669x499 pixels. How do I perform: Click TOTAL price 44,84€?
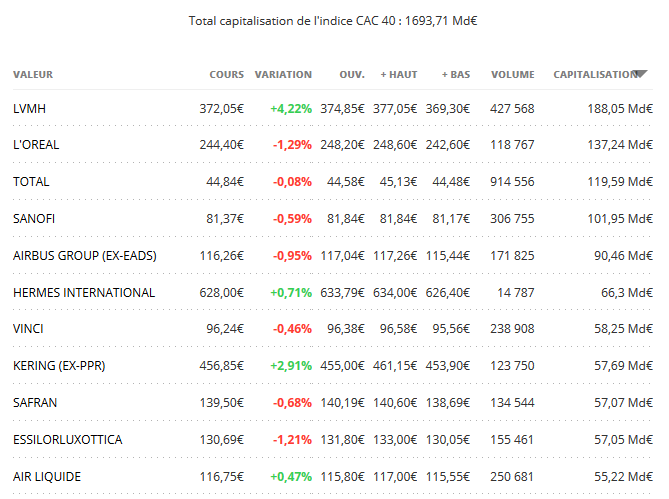225,182
